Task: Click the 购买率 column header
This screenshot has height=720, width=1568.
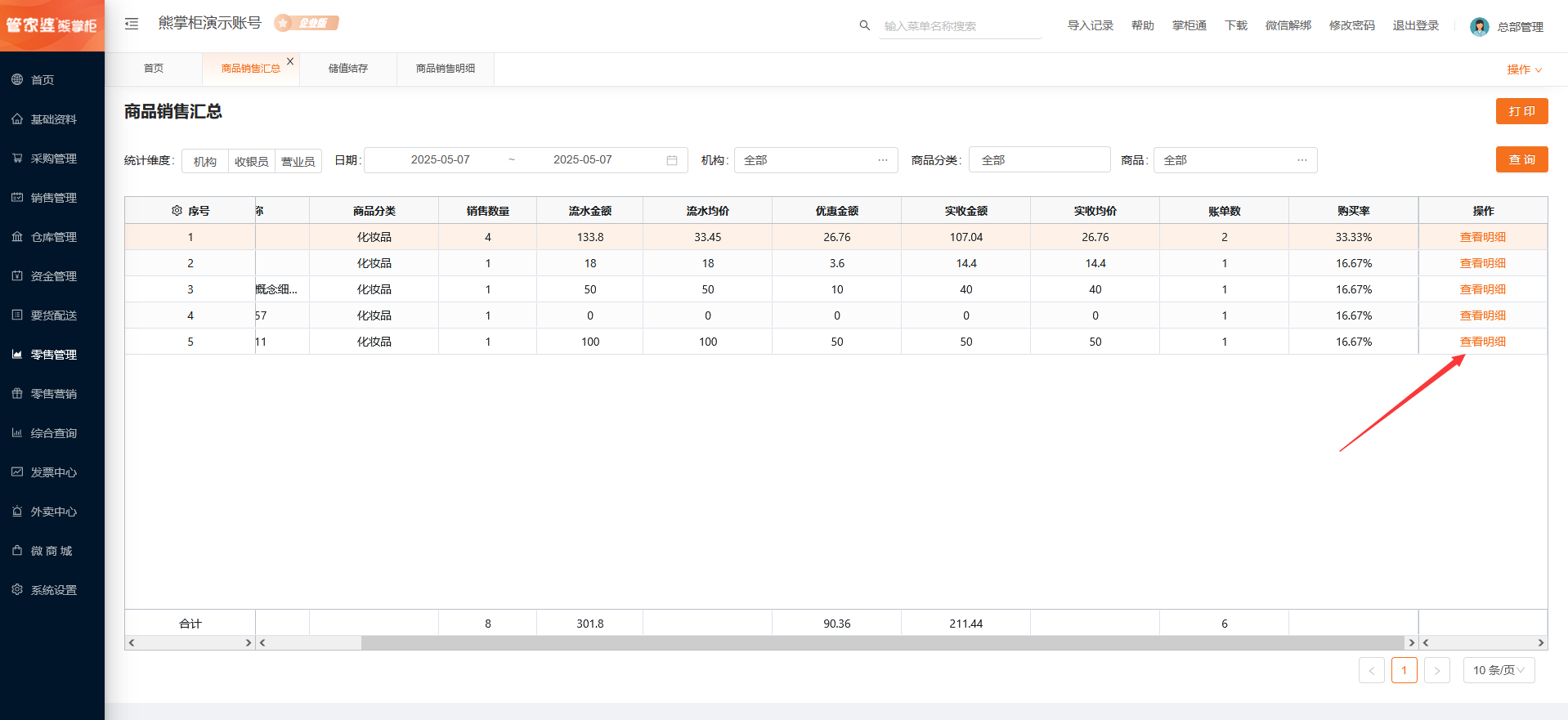Action: click(x=1354, y=211)
